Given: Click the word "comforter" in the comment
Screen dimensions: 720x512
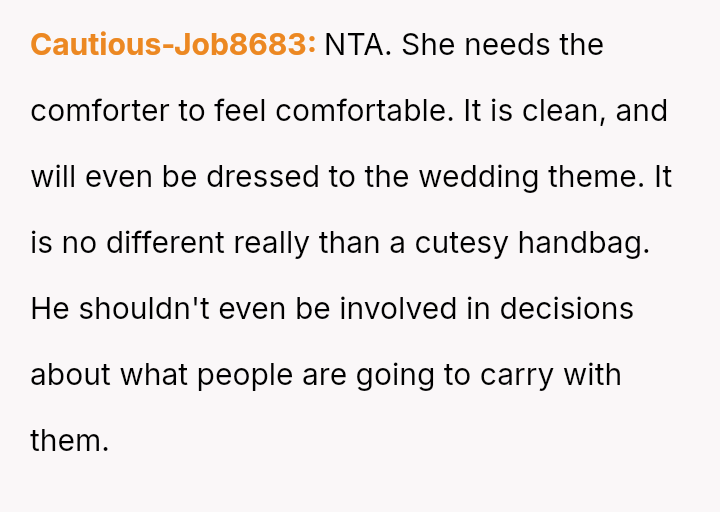Looking at the screenshot, I should point(100,111).
